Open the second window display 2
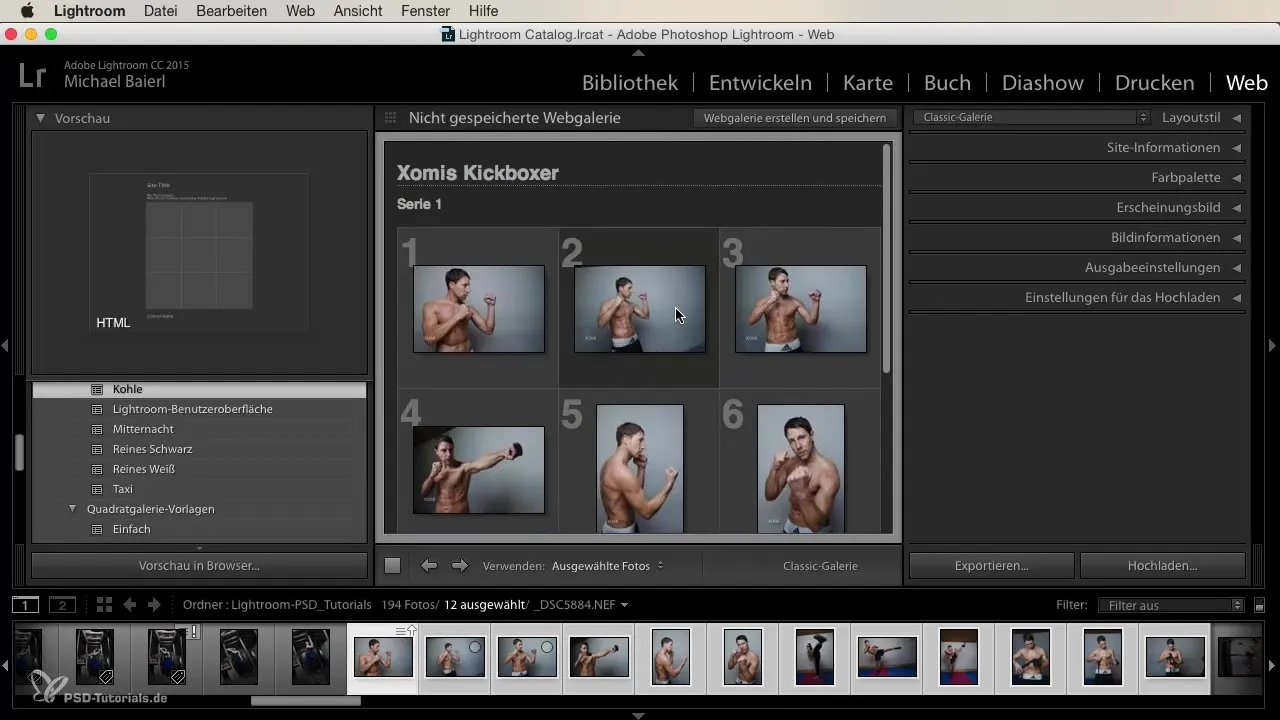Viewport: 1280px width, 720px height. click(62, 605)
